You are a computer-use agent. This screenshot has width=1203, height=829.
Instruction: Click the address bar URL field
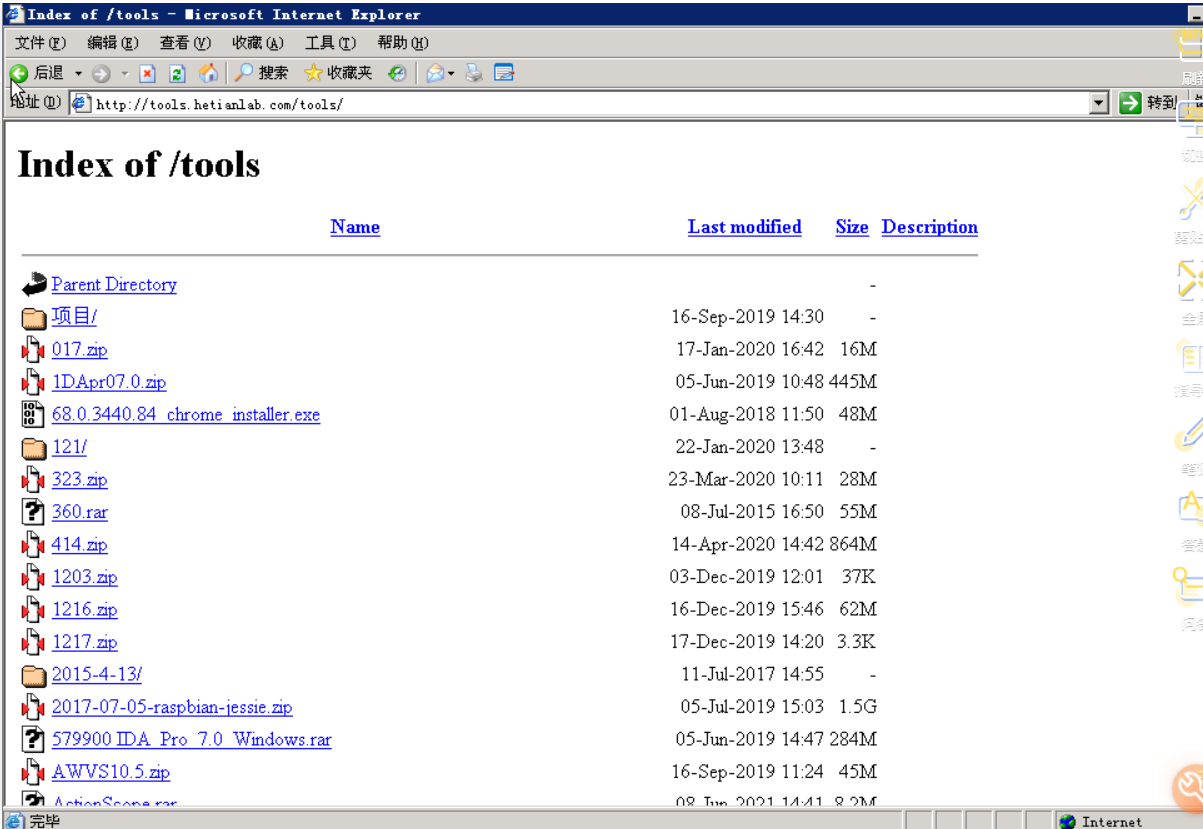pyautogui.click(x=590, y=103)
